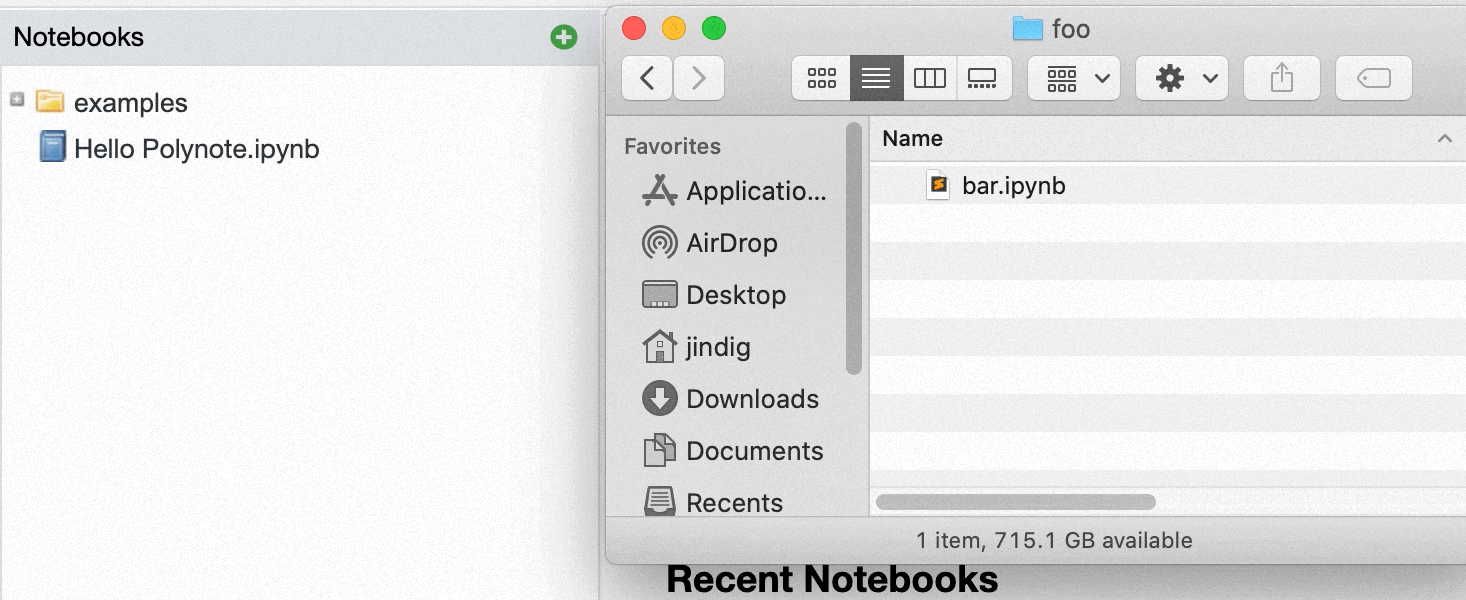Open the item grouping dropdown
Image resolution: width=1466 pixels, height=600 pixels.
1073,77
